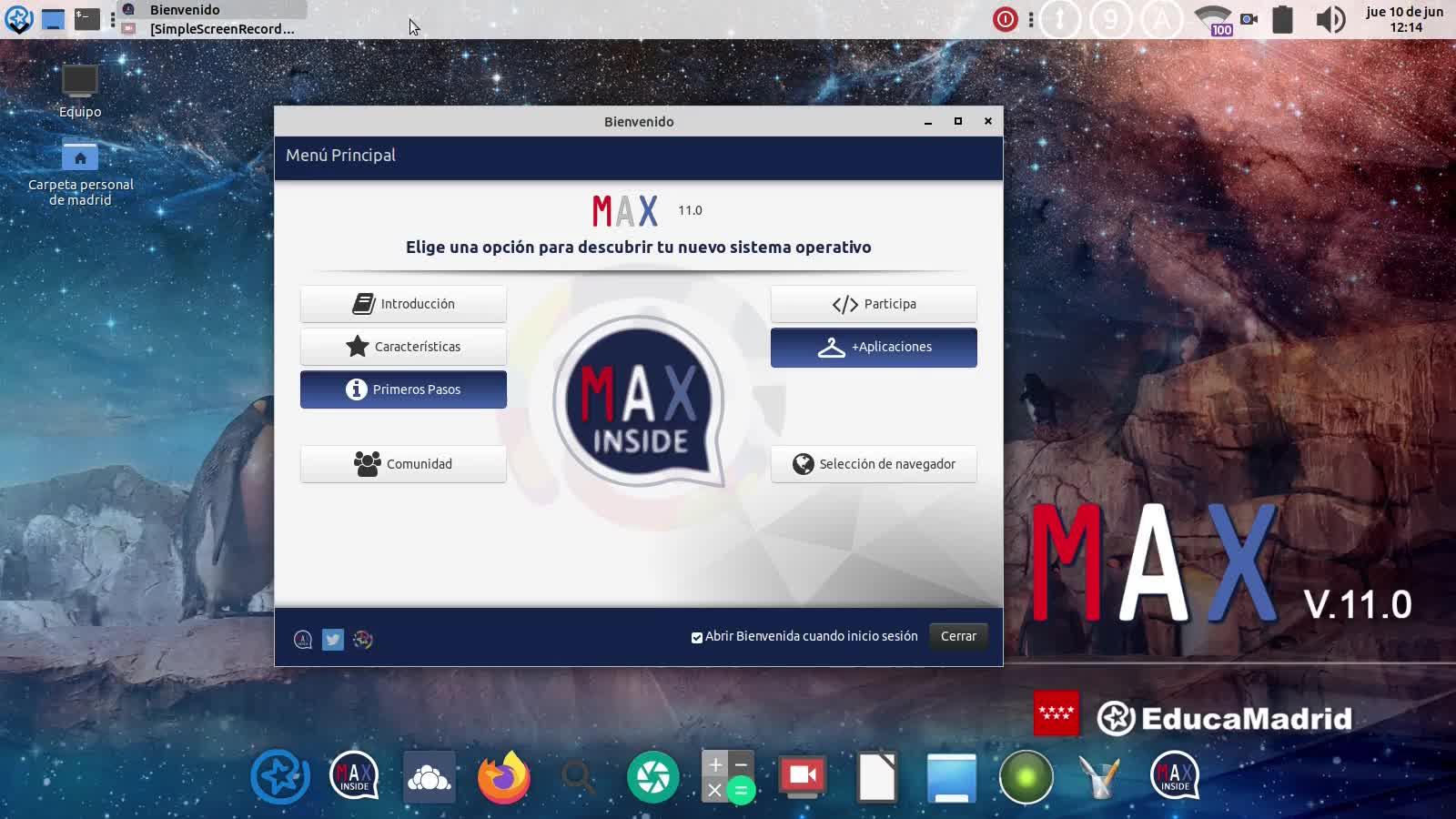Click the show desktop icon in top panel

(x=54, y=19)
